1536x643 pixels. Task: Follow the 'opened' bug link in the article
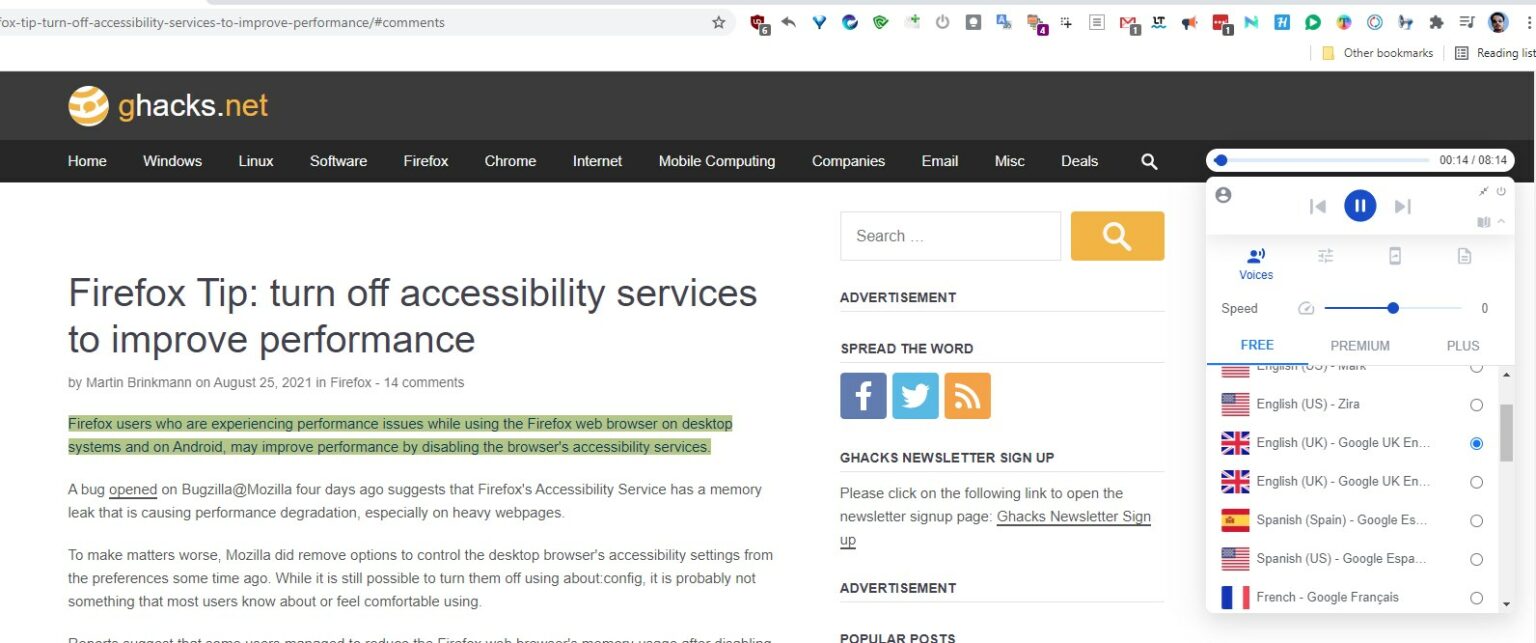133,489
